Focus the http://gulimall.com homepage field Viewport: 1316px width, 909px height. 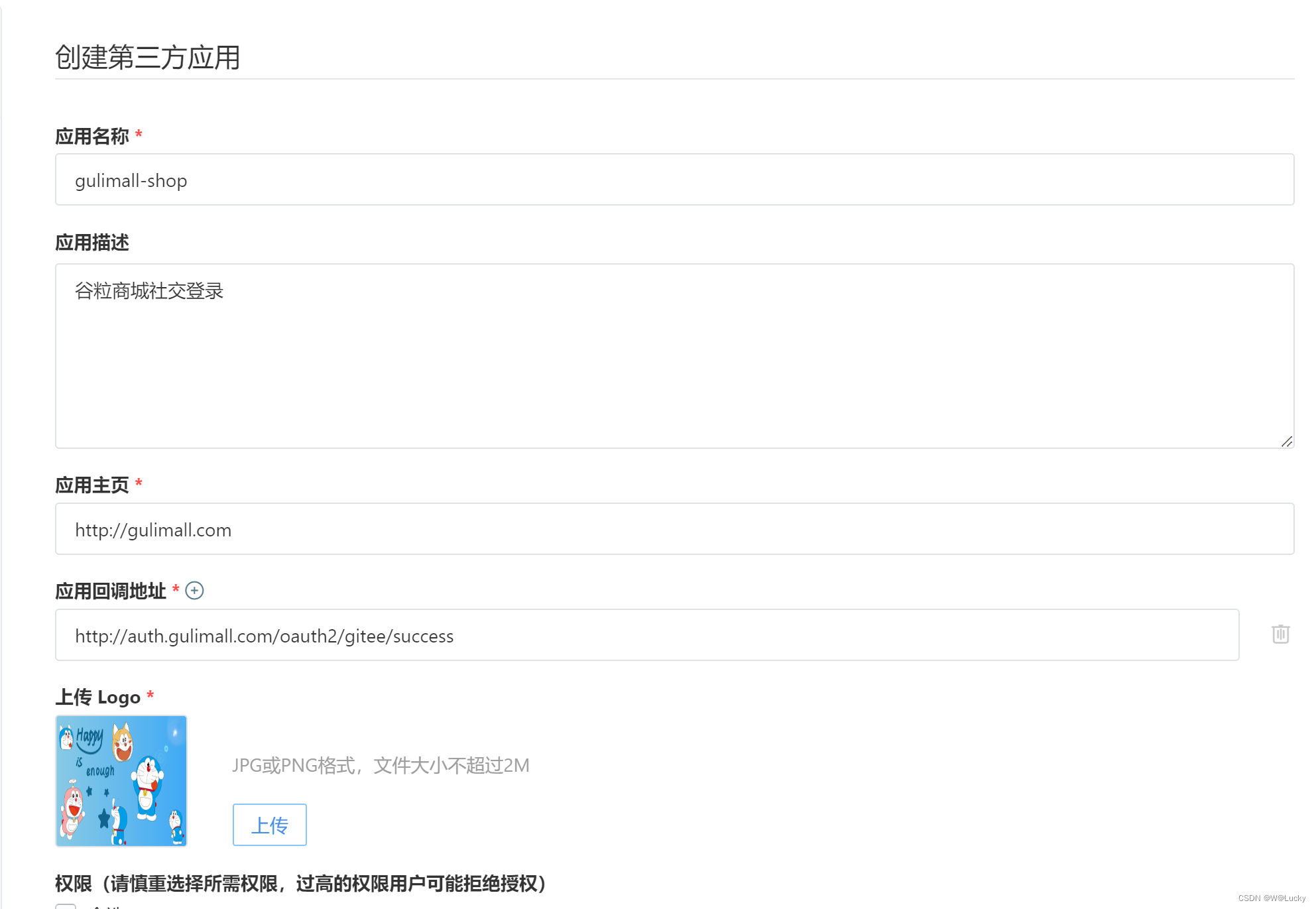click(674, 529)
